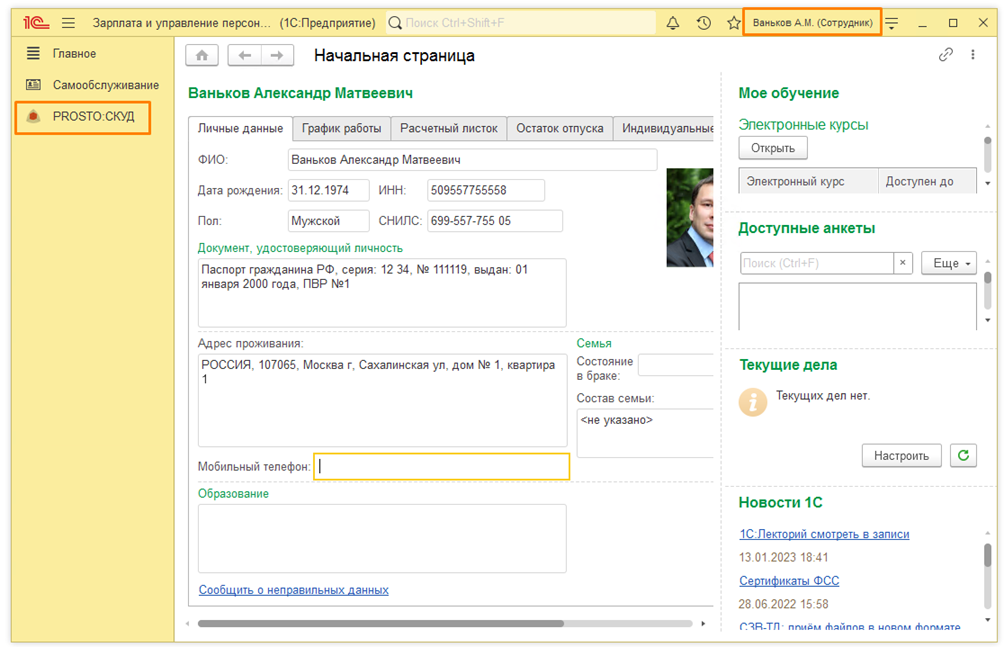Copy link with the chain icon
Viewport: 1004px width, 647px height.
(945, 55)
